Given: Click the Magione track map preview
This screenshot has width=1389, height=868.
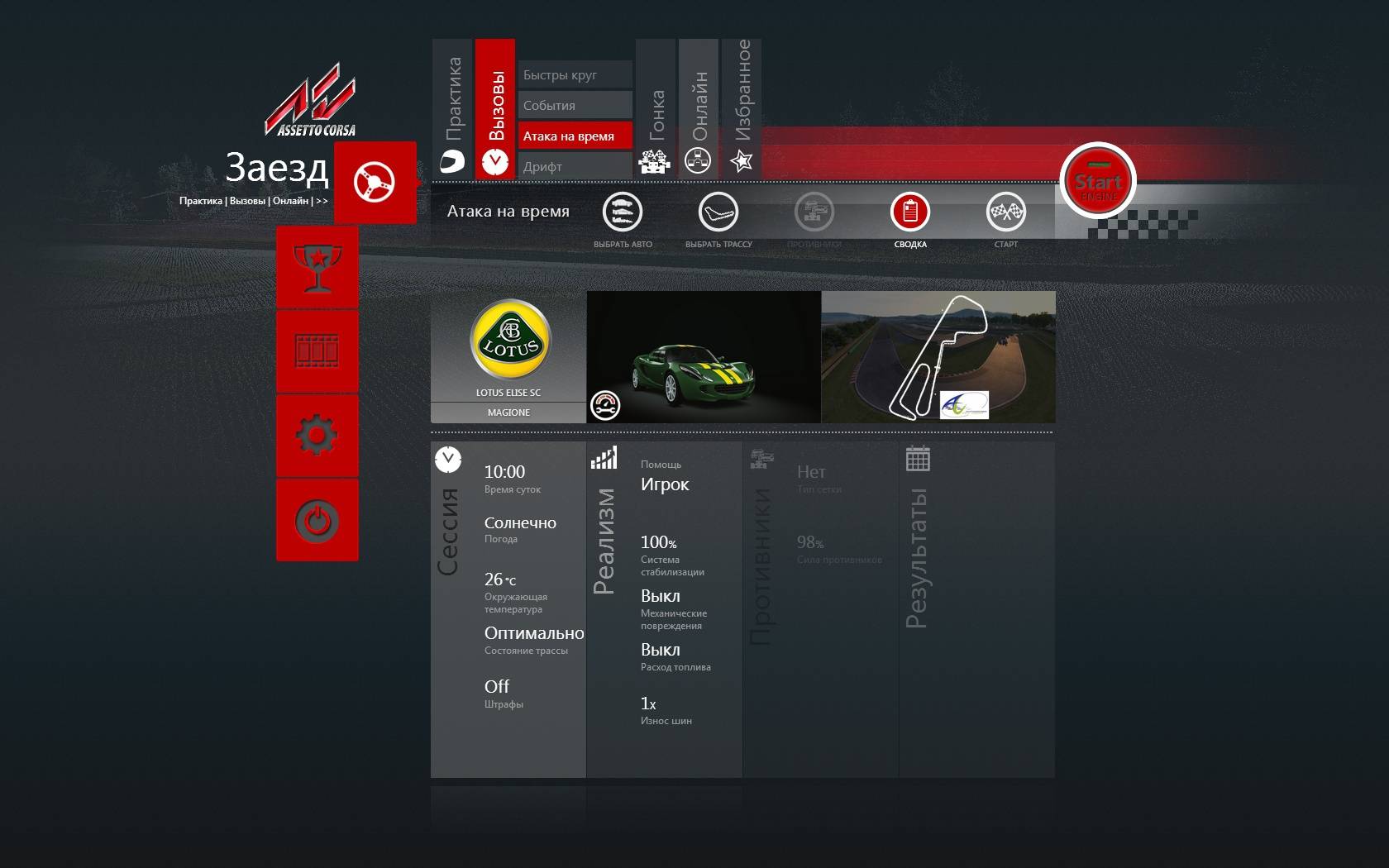Looking at the screenshot, I should coord(938,357).
